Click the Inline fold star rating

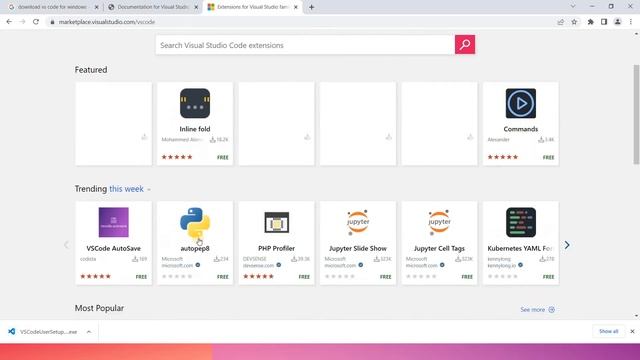[x=177, y=157]
